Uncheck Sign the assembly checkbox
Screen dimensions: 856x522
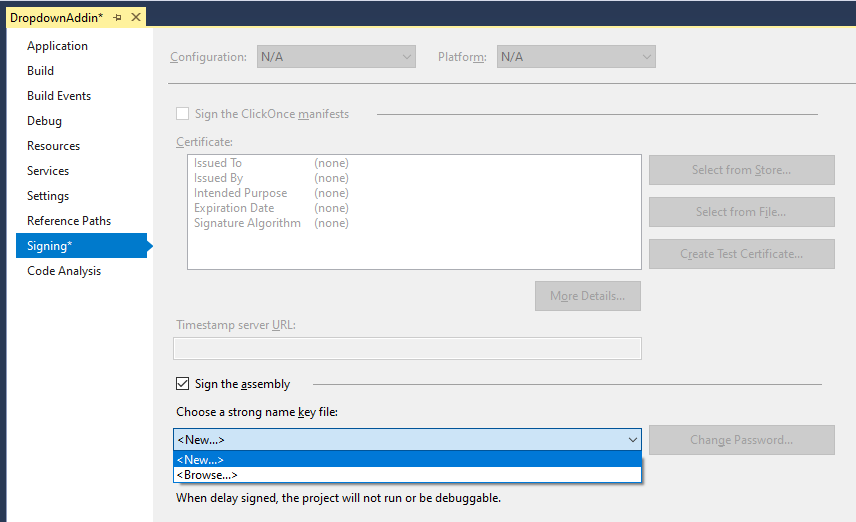(x=182, y=384)
